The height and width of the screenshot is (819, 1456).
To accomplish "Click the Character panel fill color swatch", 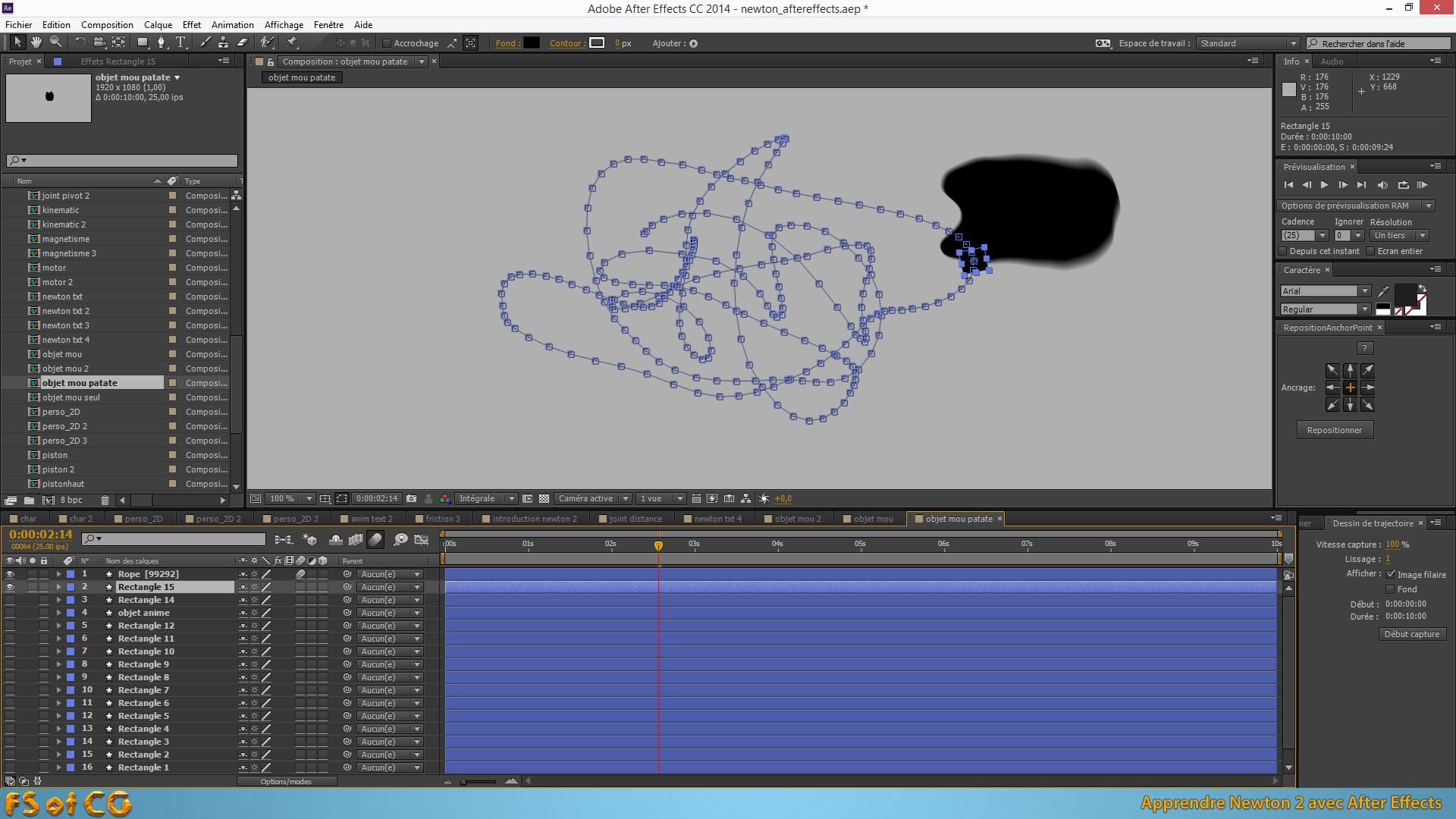I will pos(1404,293).
